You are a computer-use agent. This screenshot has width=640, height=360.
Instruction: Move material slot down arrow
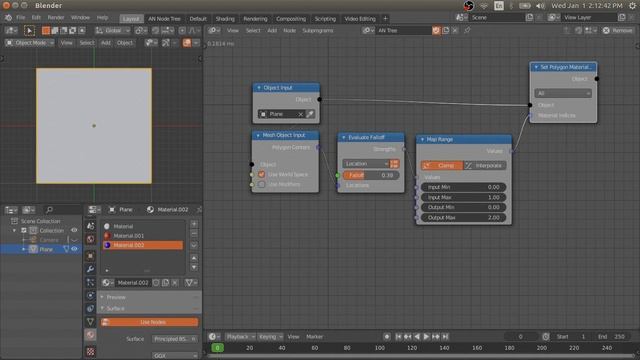click(x=194, y=267)
